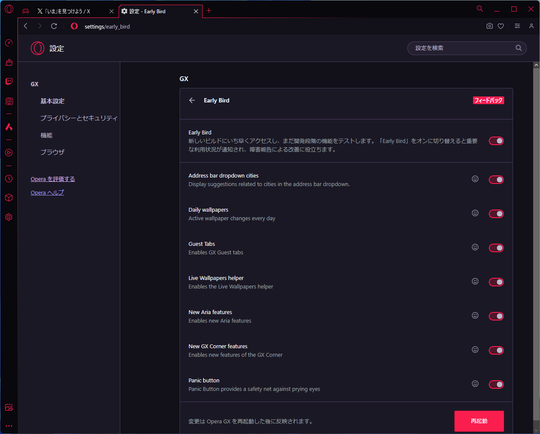Open the player icon in sidebar

point(9,153)
